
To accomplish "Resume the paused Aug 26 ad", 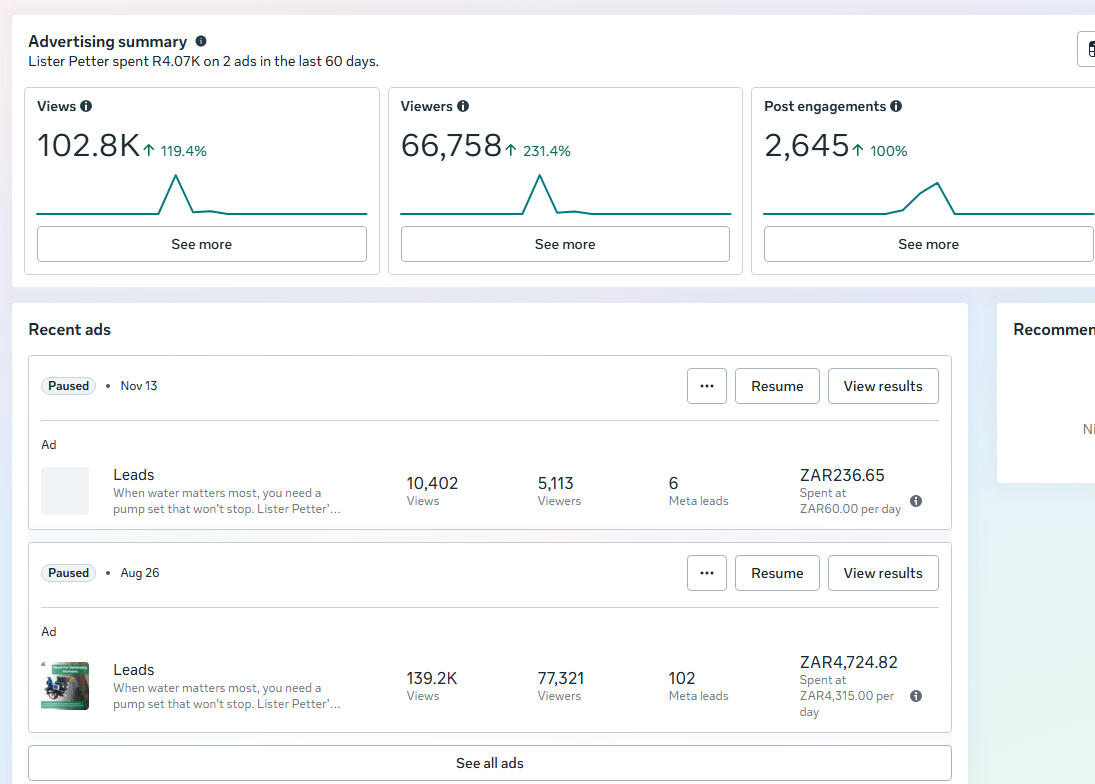I will [x=777, y=573].
